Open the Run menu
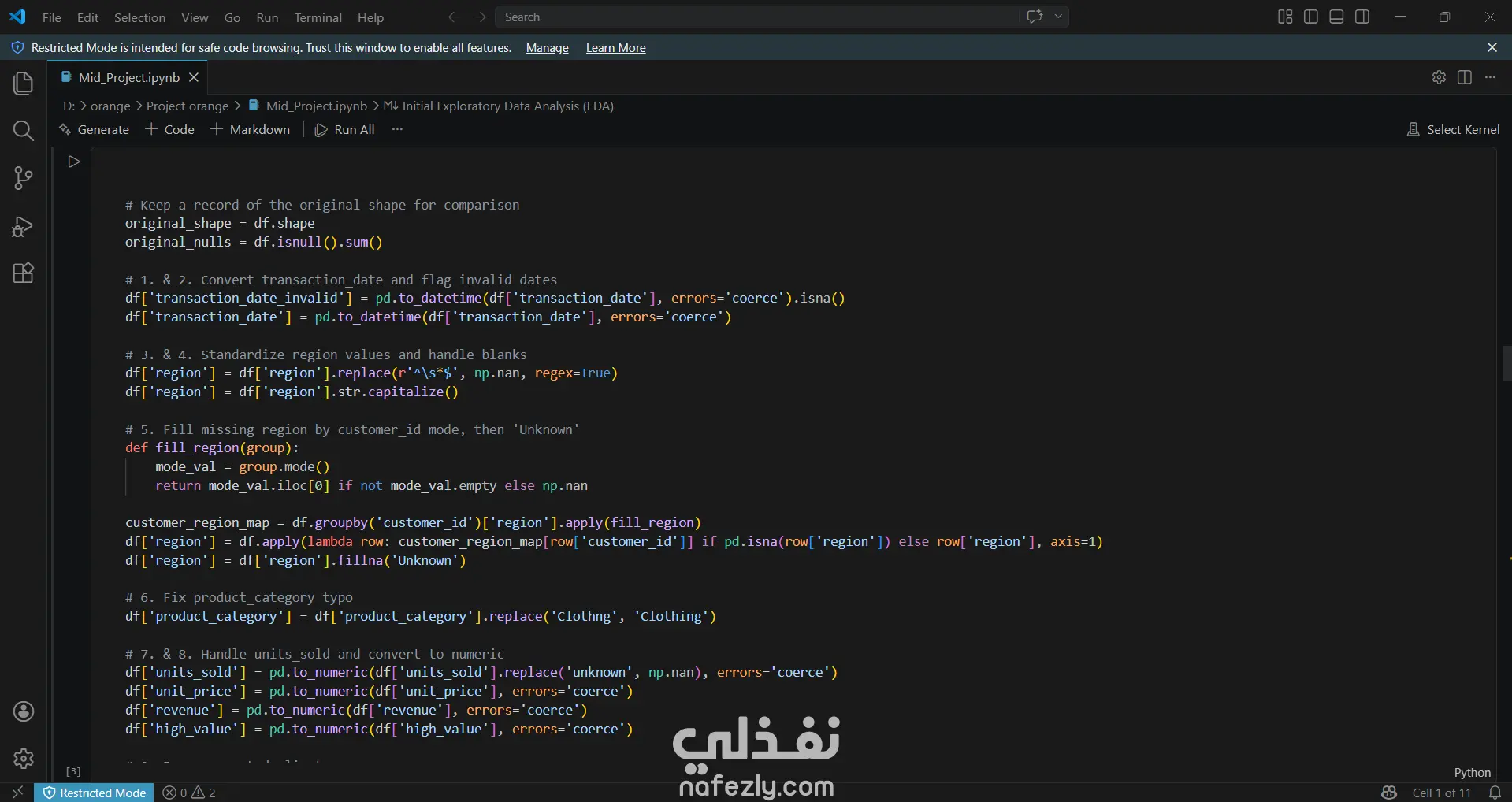 pyautogui.click(x=267, y=17)
